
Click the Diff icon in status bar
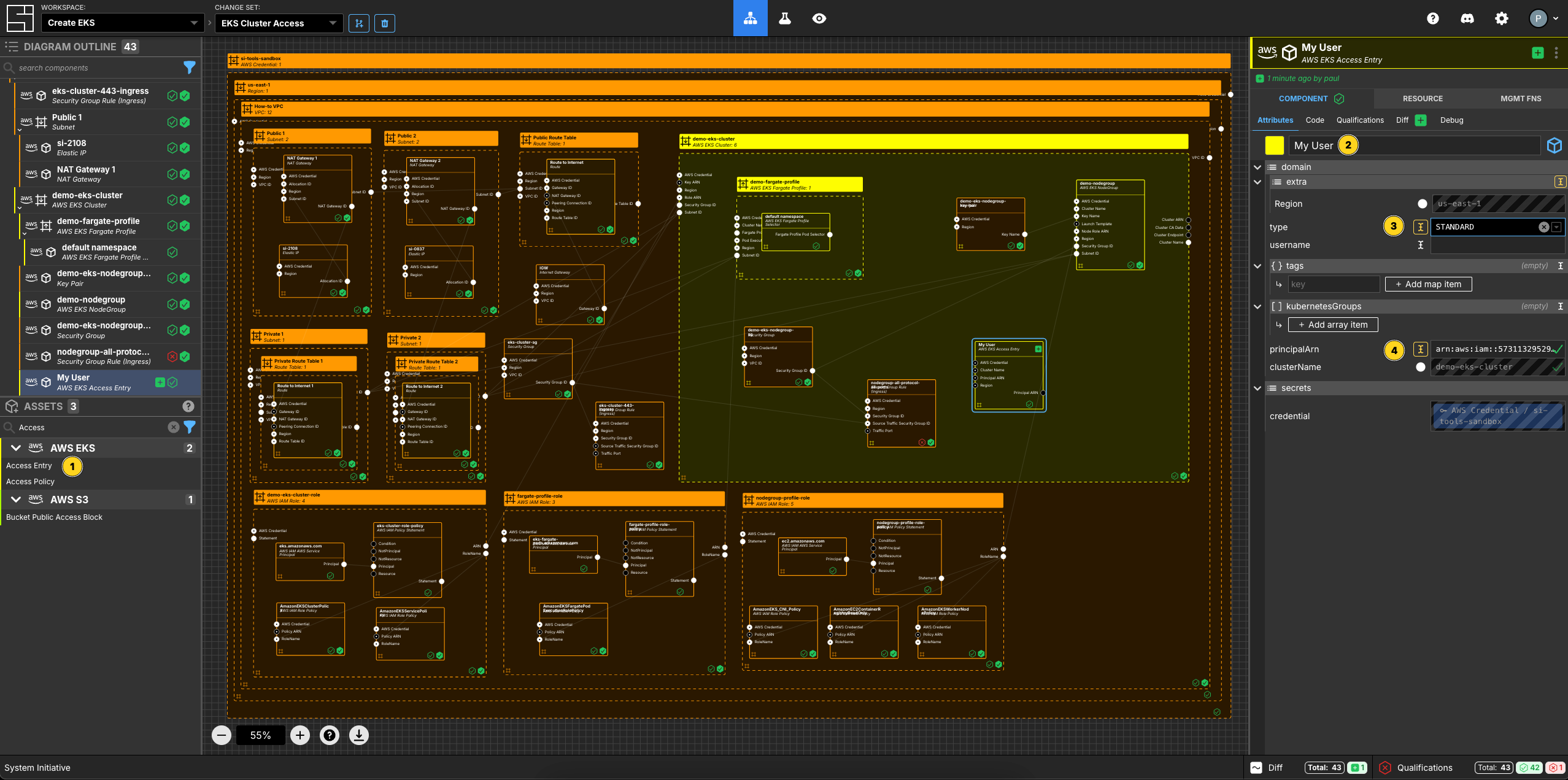pyautogui.click(x=1257, y=768)
